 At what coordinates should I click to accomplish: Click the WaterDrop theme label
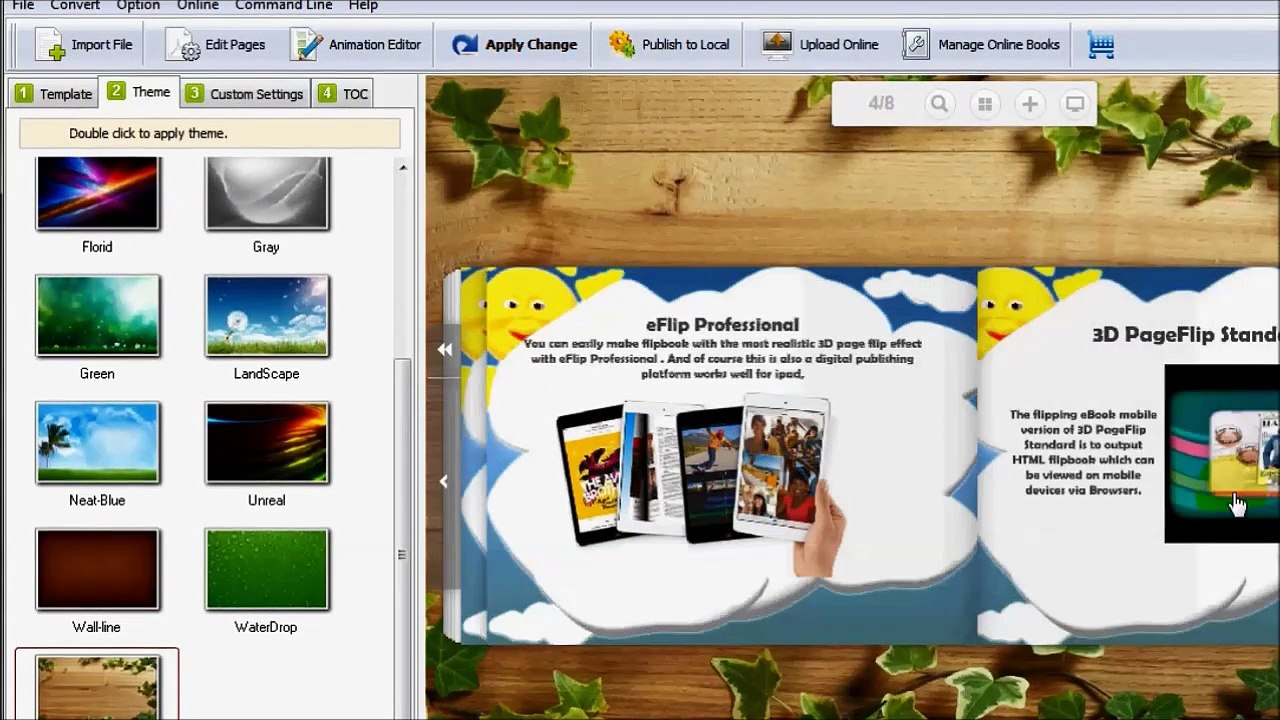point(266,627)
